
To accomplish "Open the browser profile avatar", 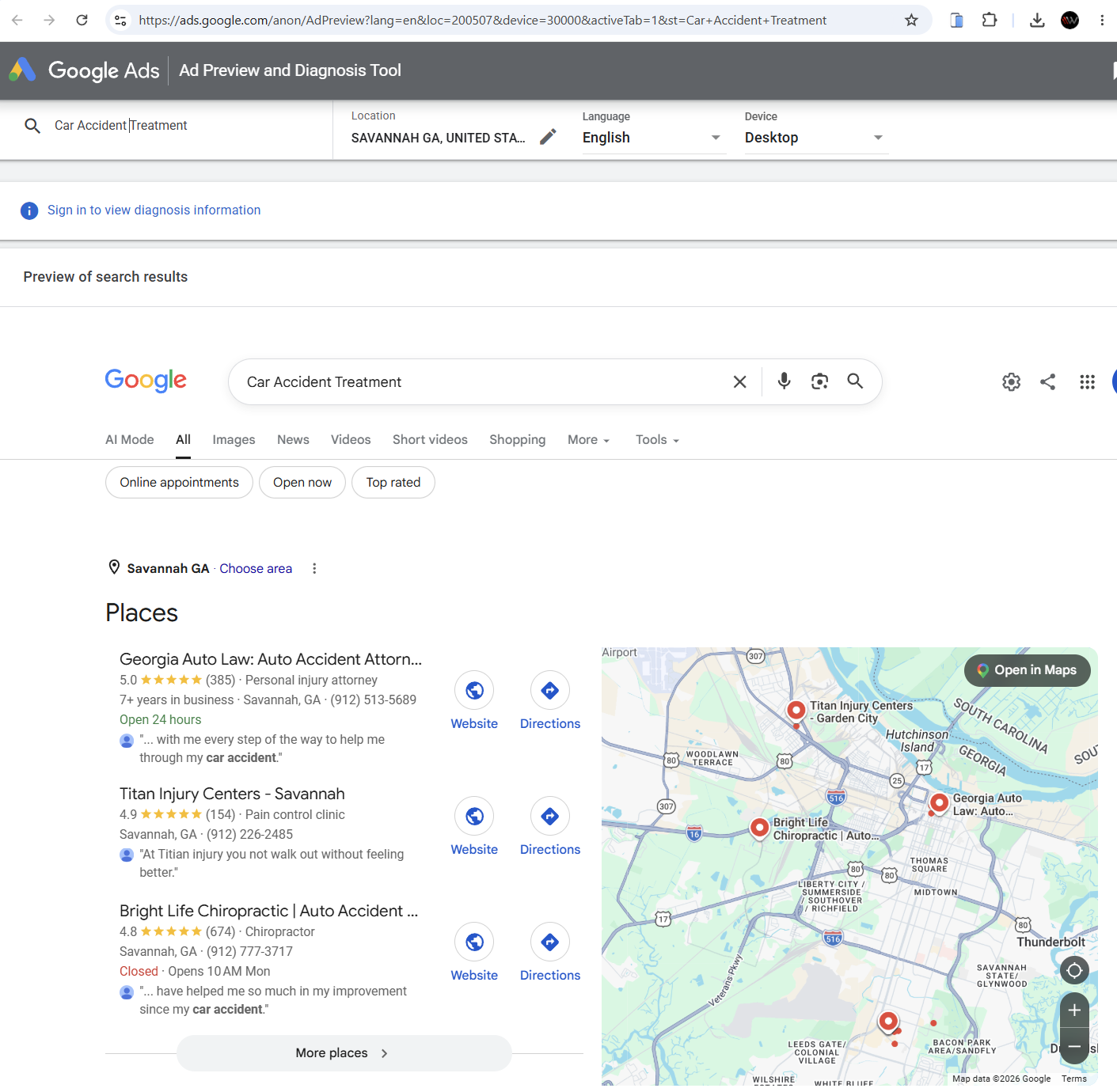I will [x=1070, y=20].
